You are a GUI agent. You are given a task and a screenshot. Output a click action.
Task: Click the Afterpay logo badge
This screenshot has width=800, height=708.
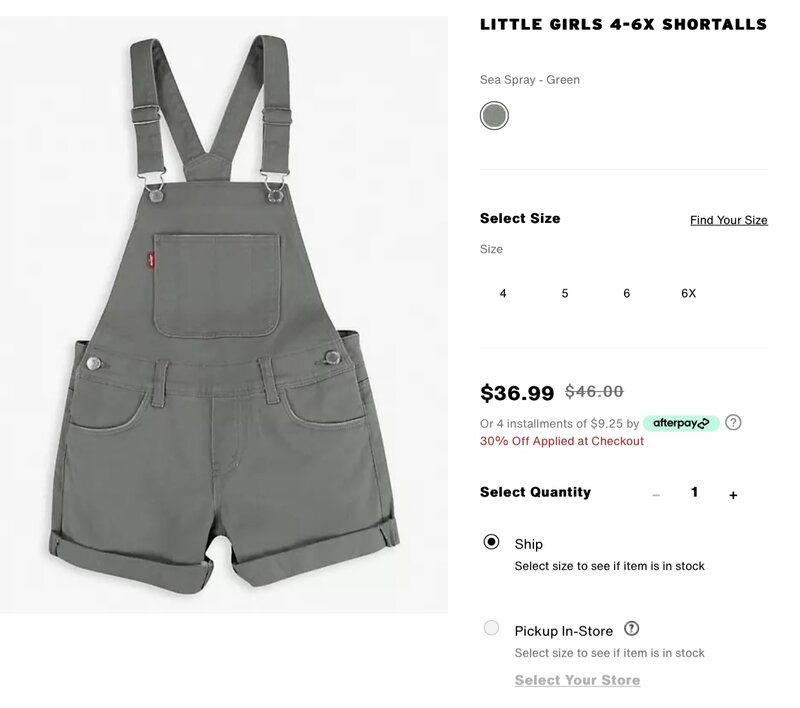pyautogui.click(x=681, y=423)
